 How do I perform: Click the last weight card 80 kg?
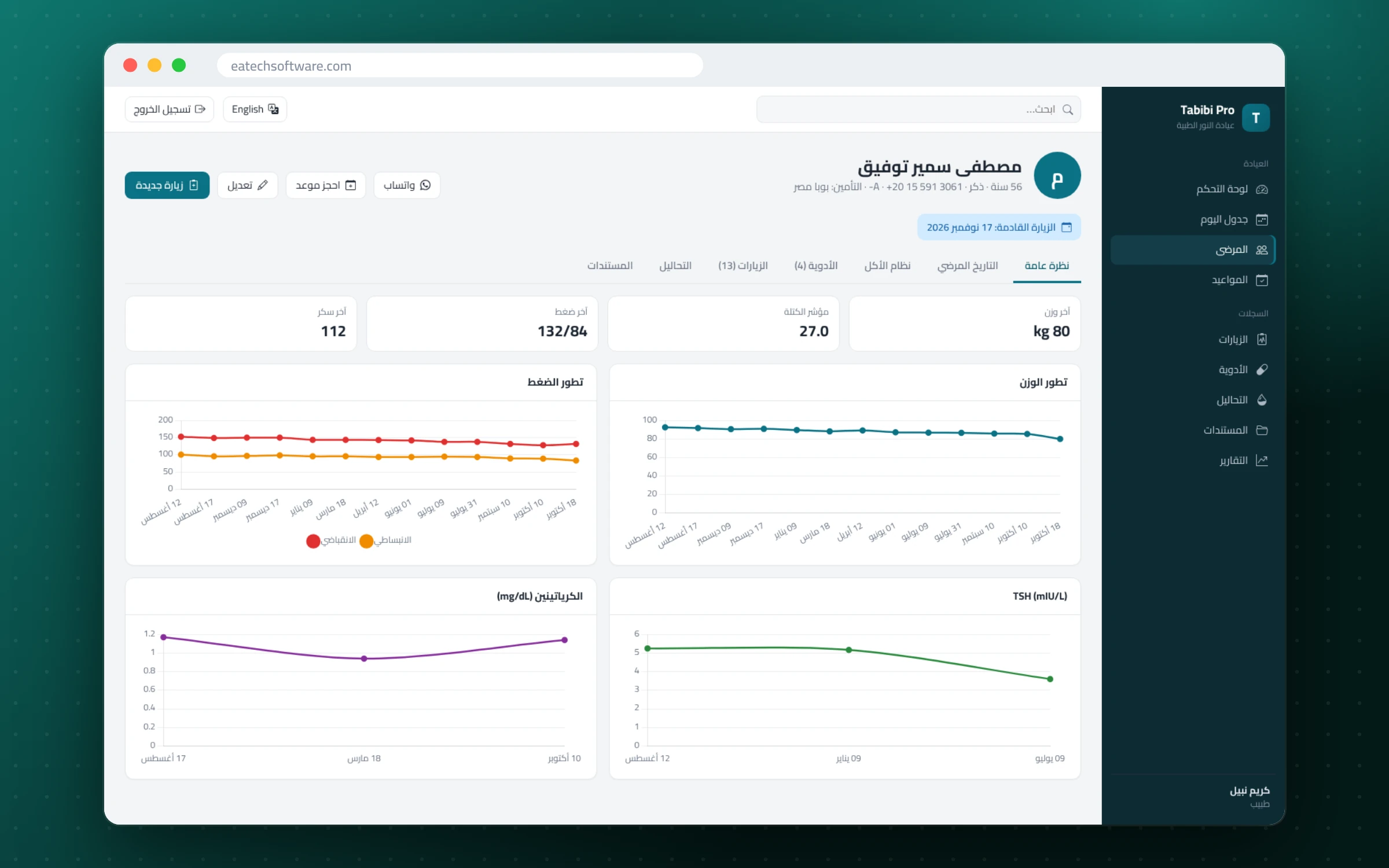[x=965, y=323]
